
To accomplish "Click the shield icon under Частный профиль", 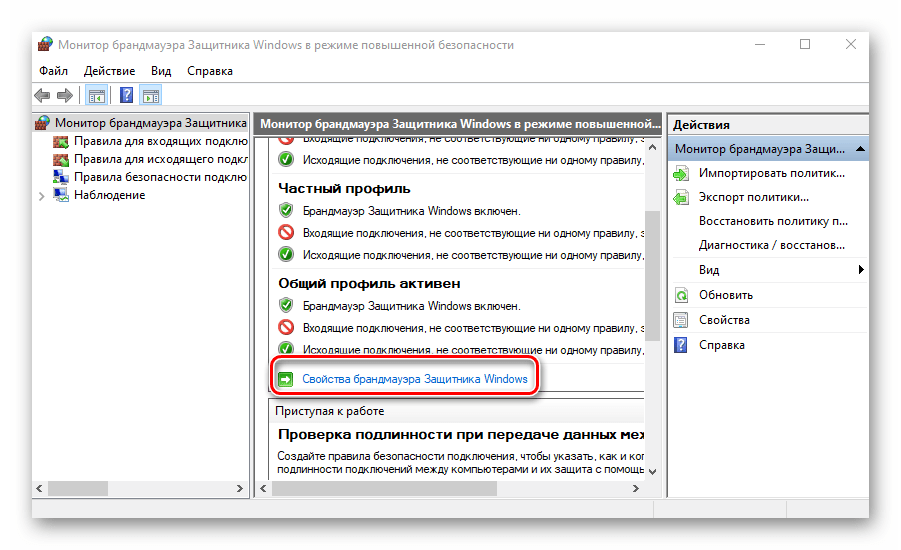I will pos(286,210).
